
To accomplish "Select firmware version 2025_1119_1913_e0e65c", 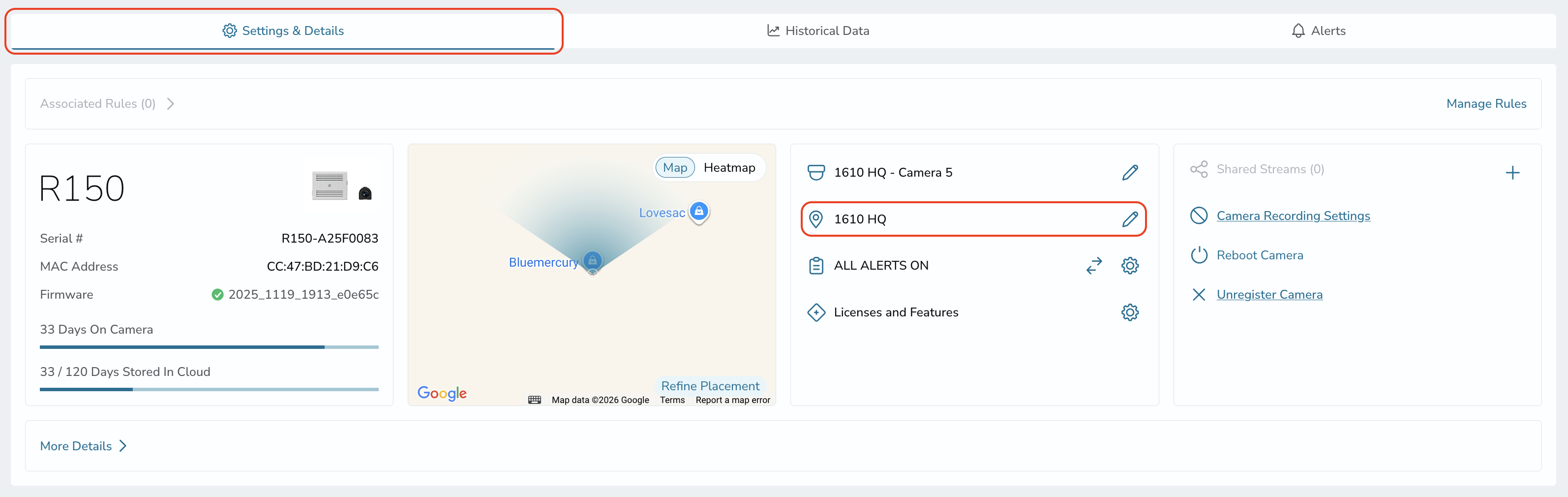I will [x=303, y=295].
